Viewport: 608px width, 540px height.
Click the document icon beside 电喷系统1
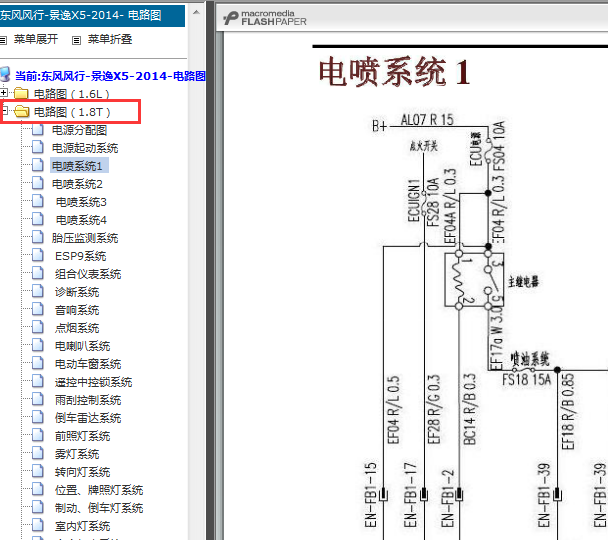pos(38,165)
